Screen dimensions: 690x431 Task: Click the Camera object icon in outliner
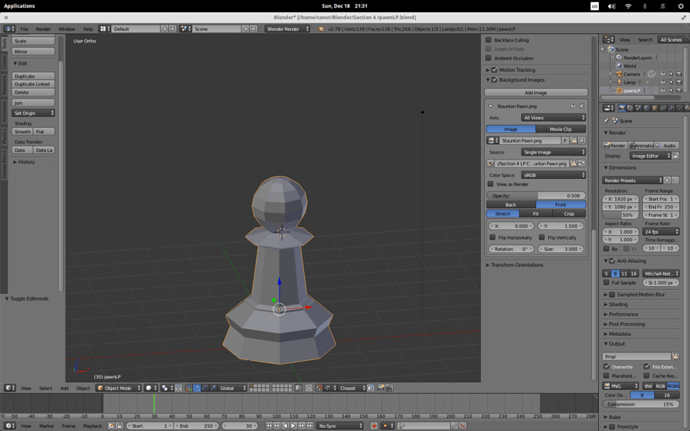coord(620,73)
